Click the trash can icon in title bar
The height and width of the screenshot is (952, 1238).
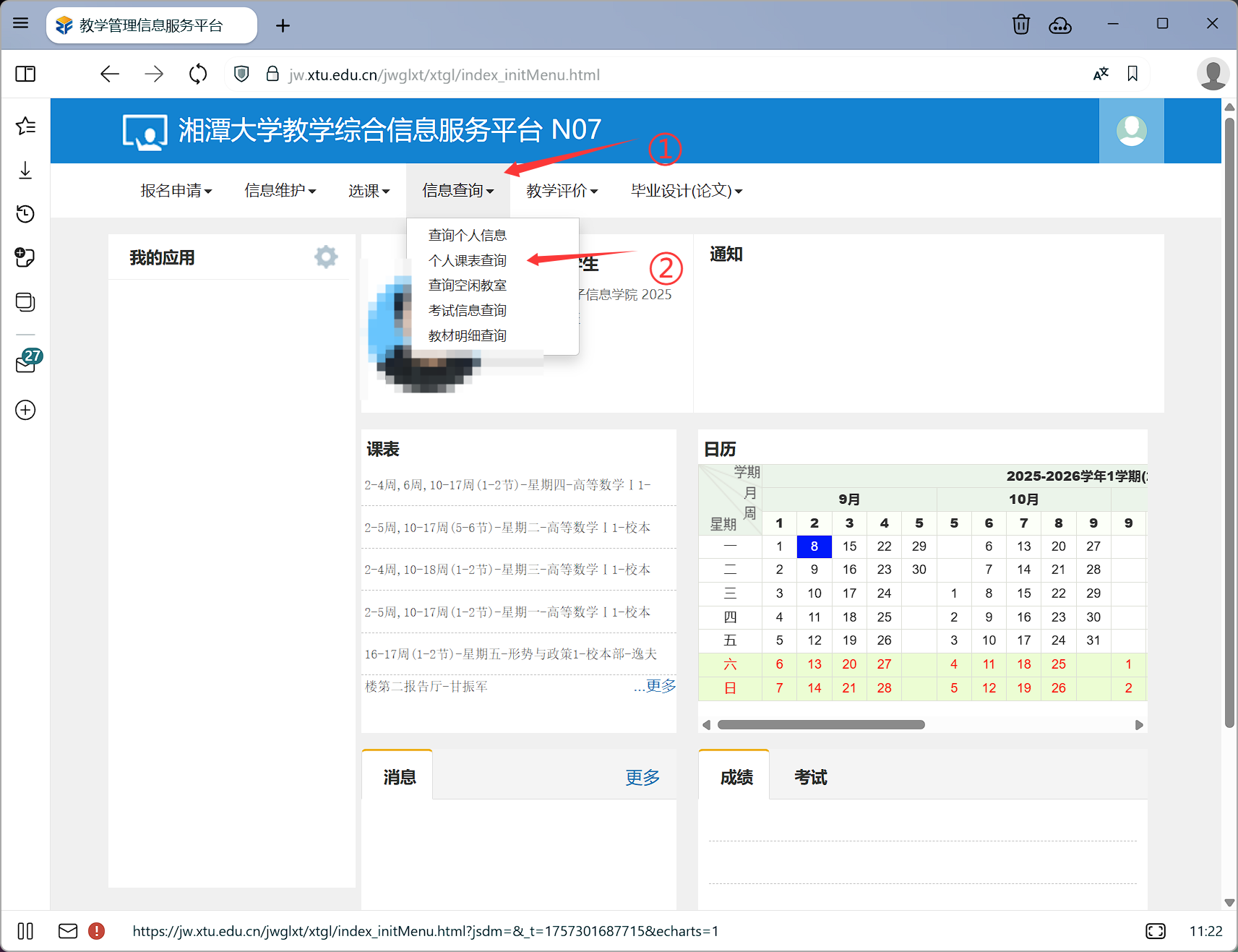[x=1020, y=25]
